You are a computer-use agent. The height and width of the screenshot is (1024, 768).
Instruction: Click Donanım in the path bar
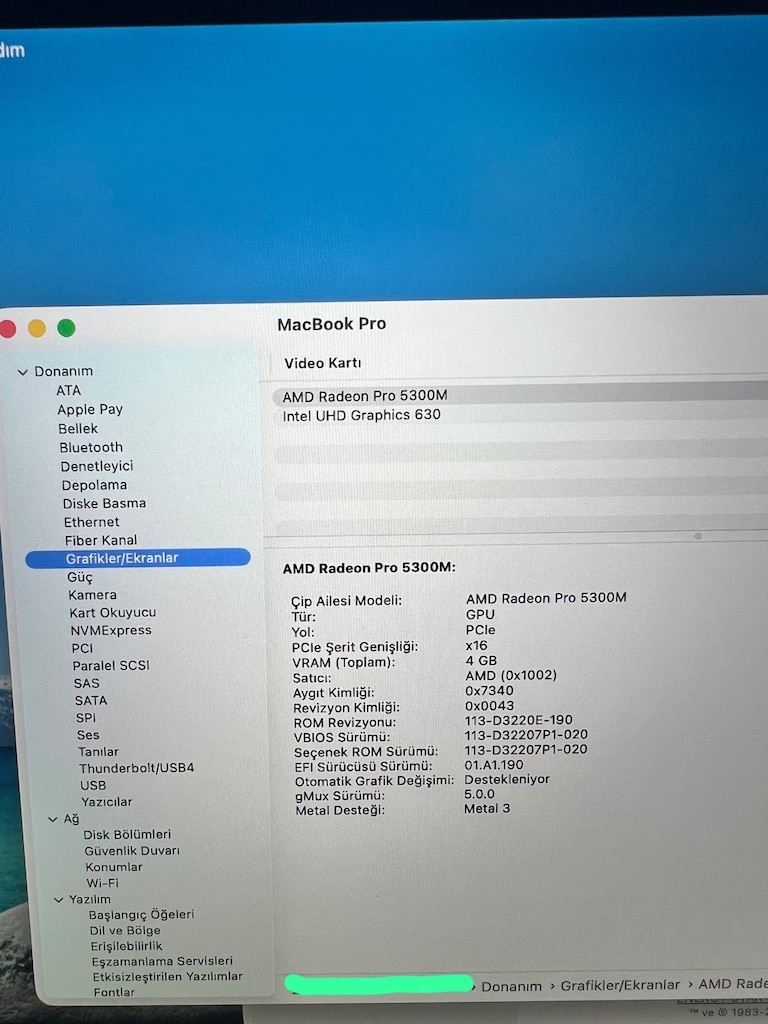(511, 987)
